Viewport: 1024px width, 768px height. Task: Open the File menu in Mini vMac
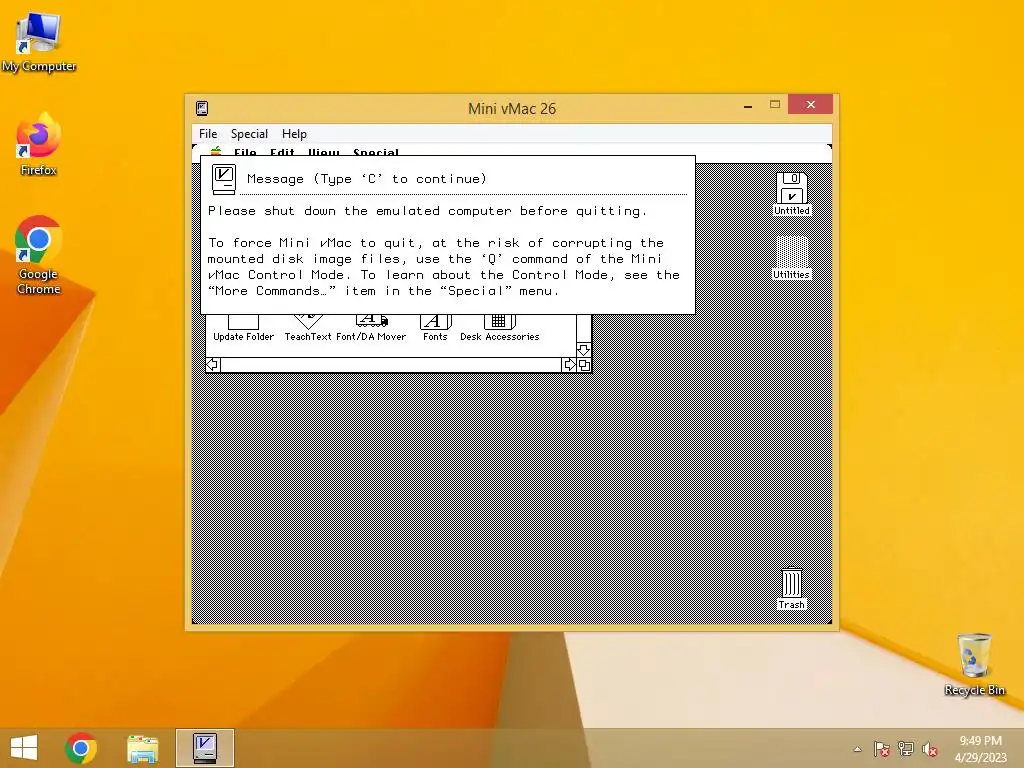208,134
